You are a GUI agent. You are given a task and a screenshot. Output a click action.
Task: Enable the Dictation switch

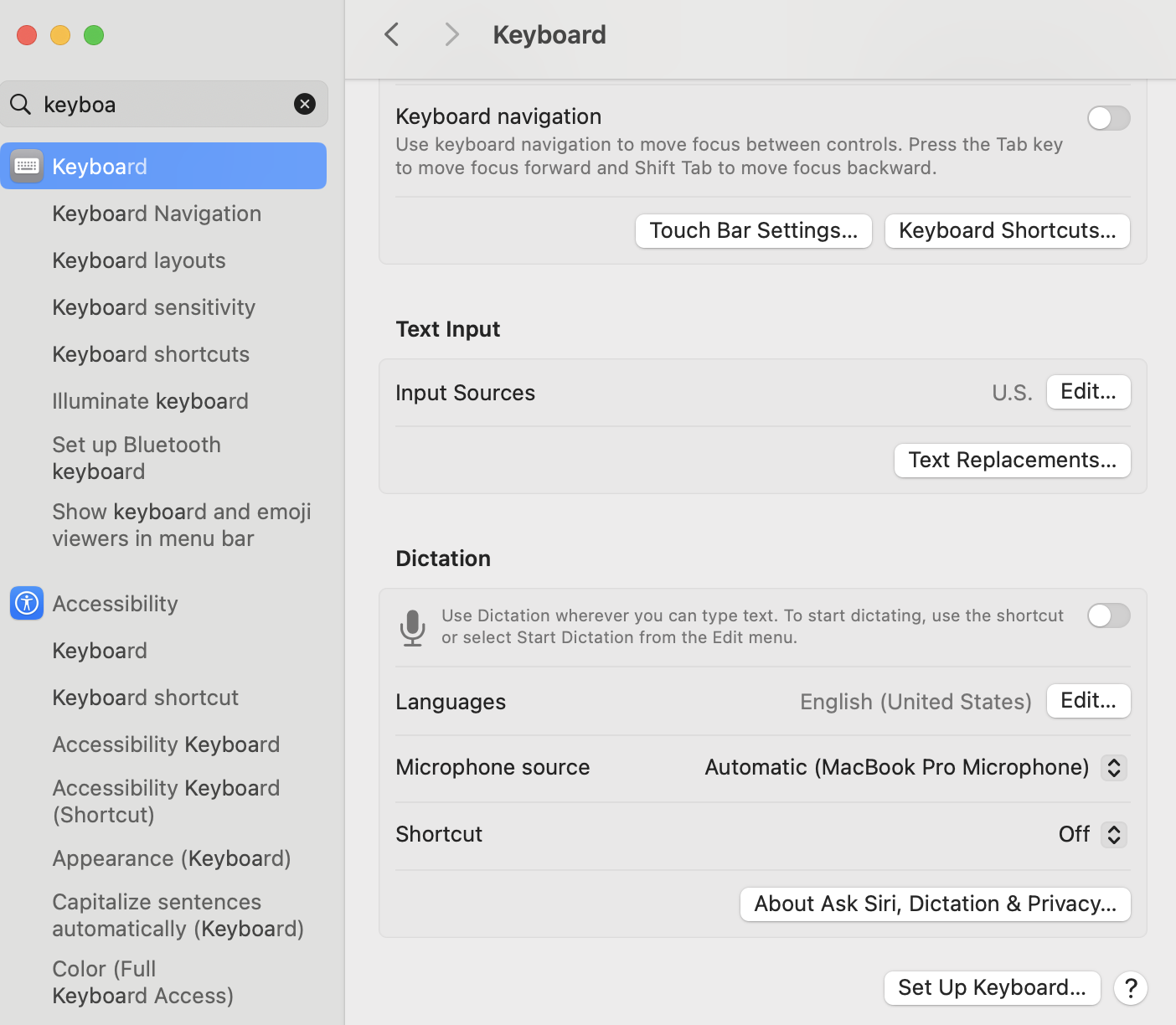pos(1109,616)
